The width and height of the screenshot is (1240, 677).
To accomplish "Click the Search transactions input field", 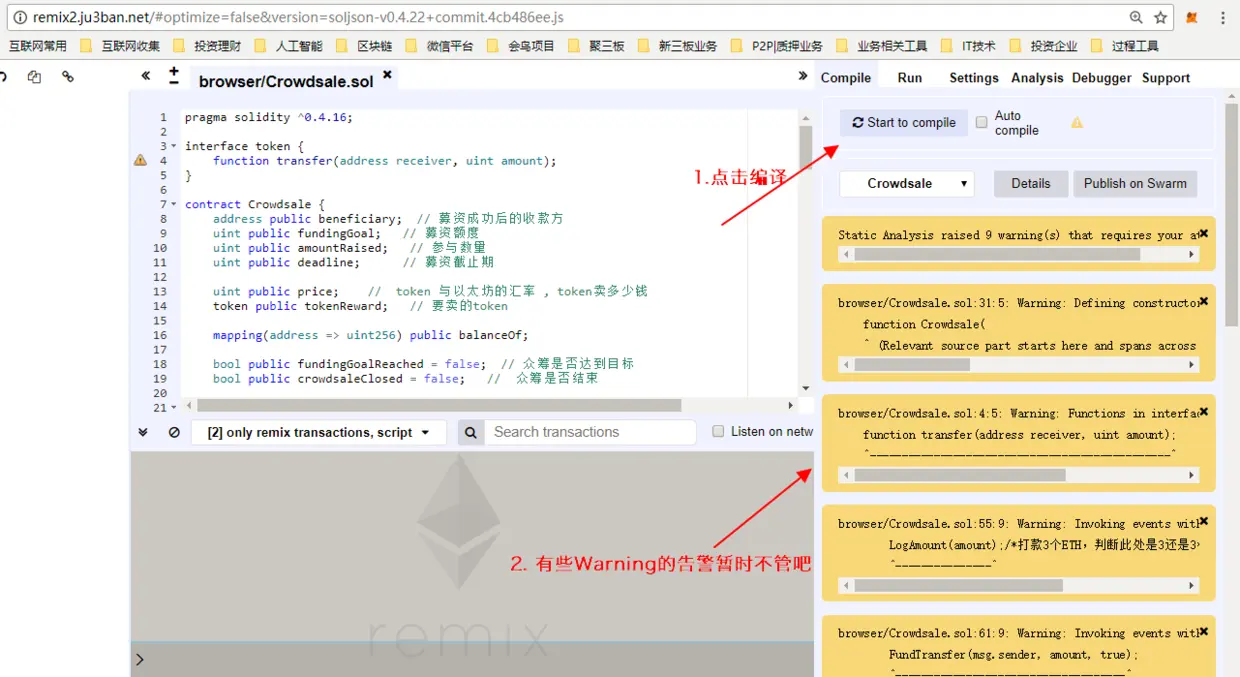I will pyautogui.click(x=591, y=432).
